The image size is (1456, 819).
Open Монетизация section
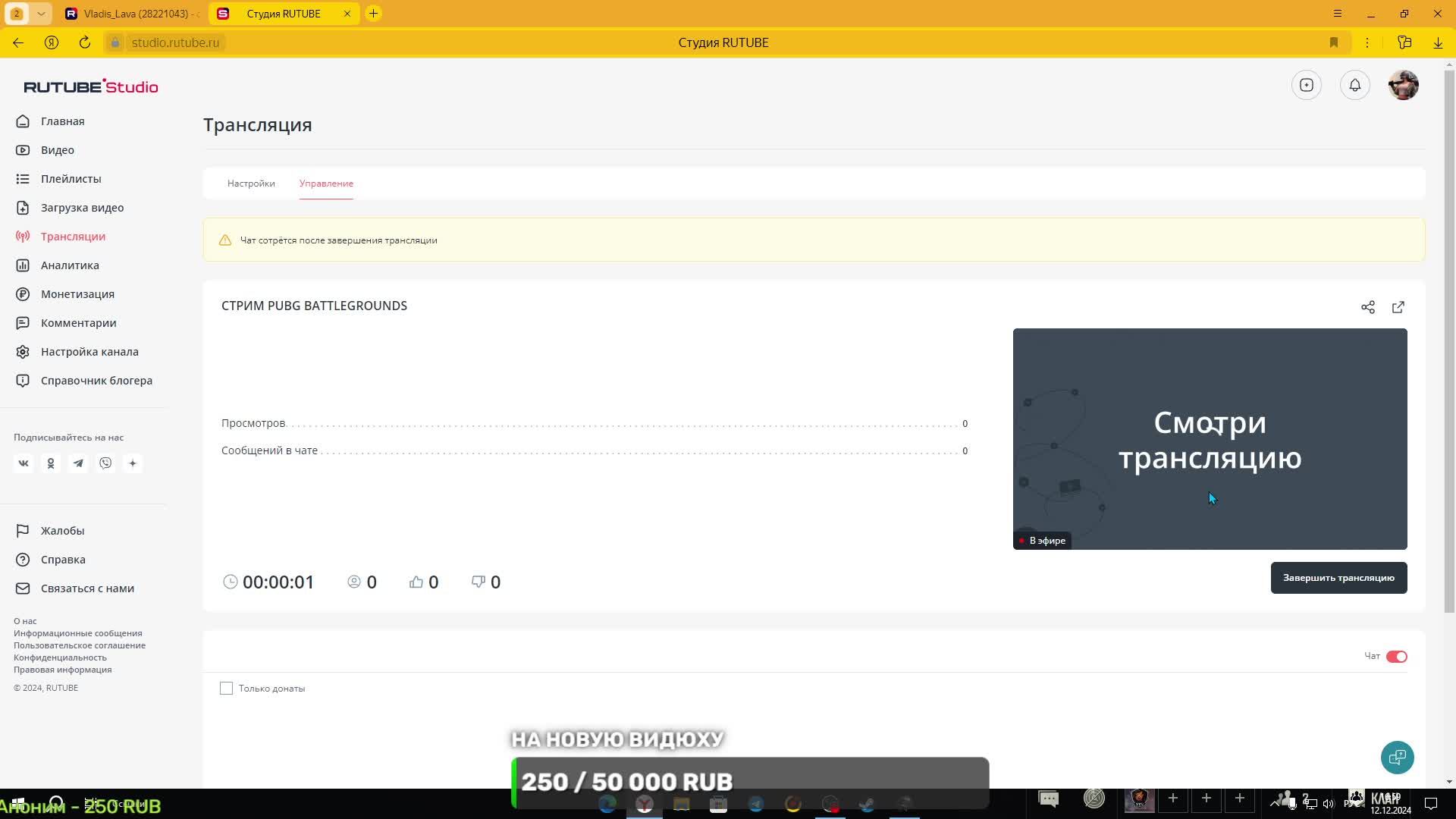77,294
